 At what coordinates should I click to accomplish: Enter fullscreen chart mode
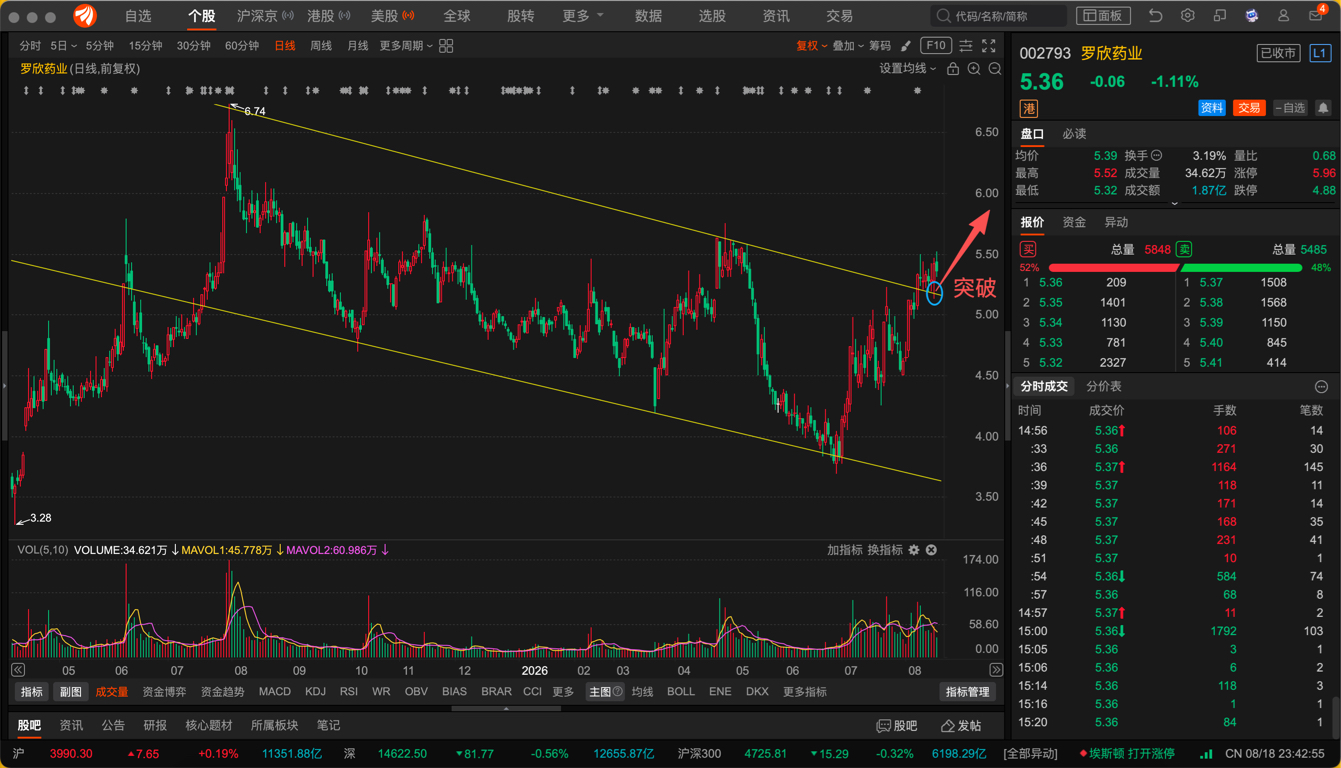(989, 46)
